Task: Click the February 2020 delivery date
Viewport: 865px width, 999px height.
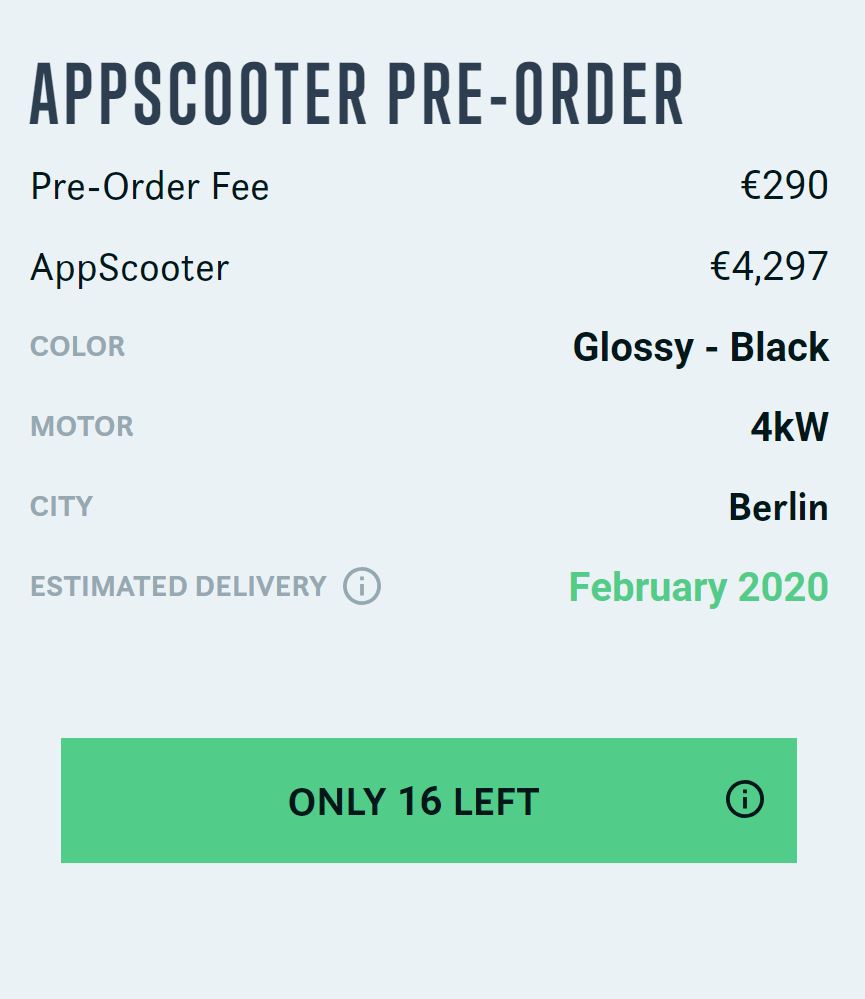Action: tap(699, 587)
